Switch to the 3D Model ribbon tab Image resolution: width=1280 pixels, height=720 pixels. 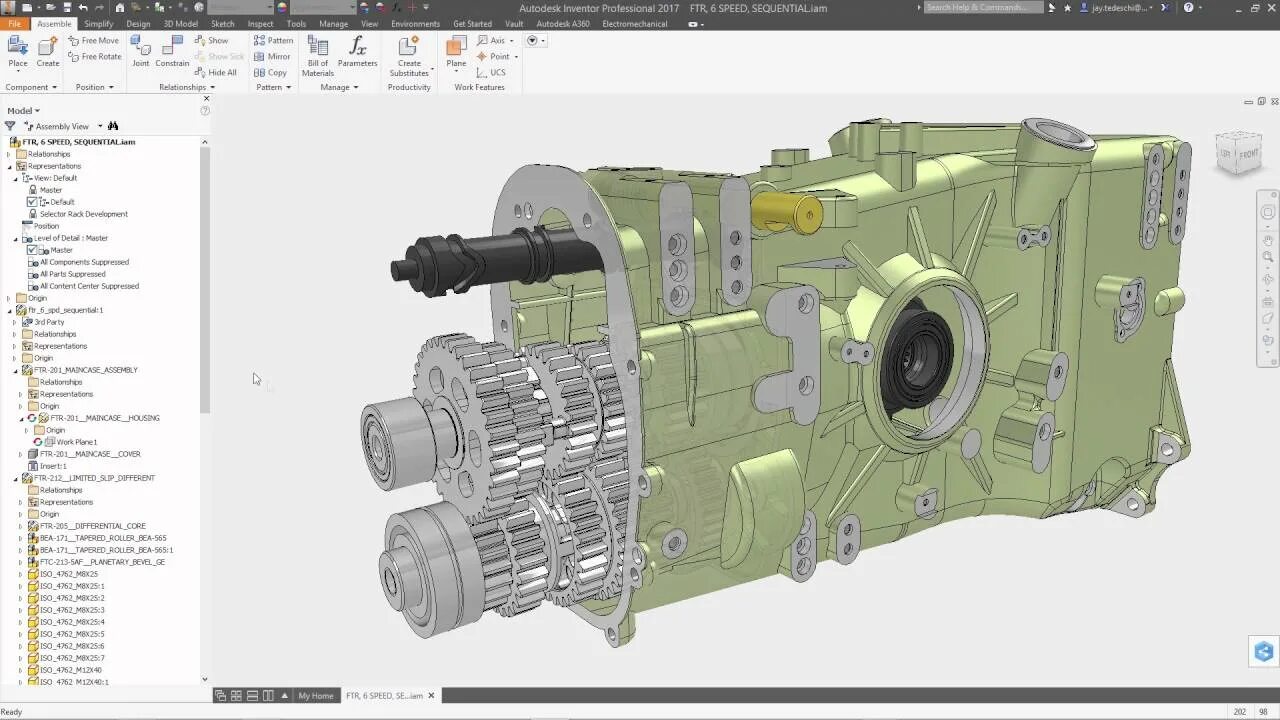pos(180,24)
